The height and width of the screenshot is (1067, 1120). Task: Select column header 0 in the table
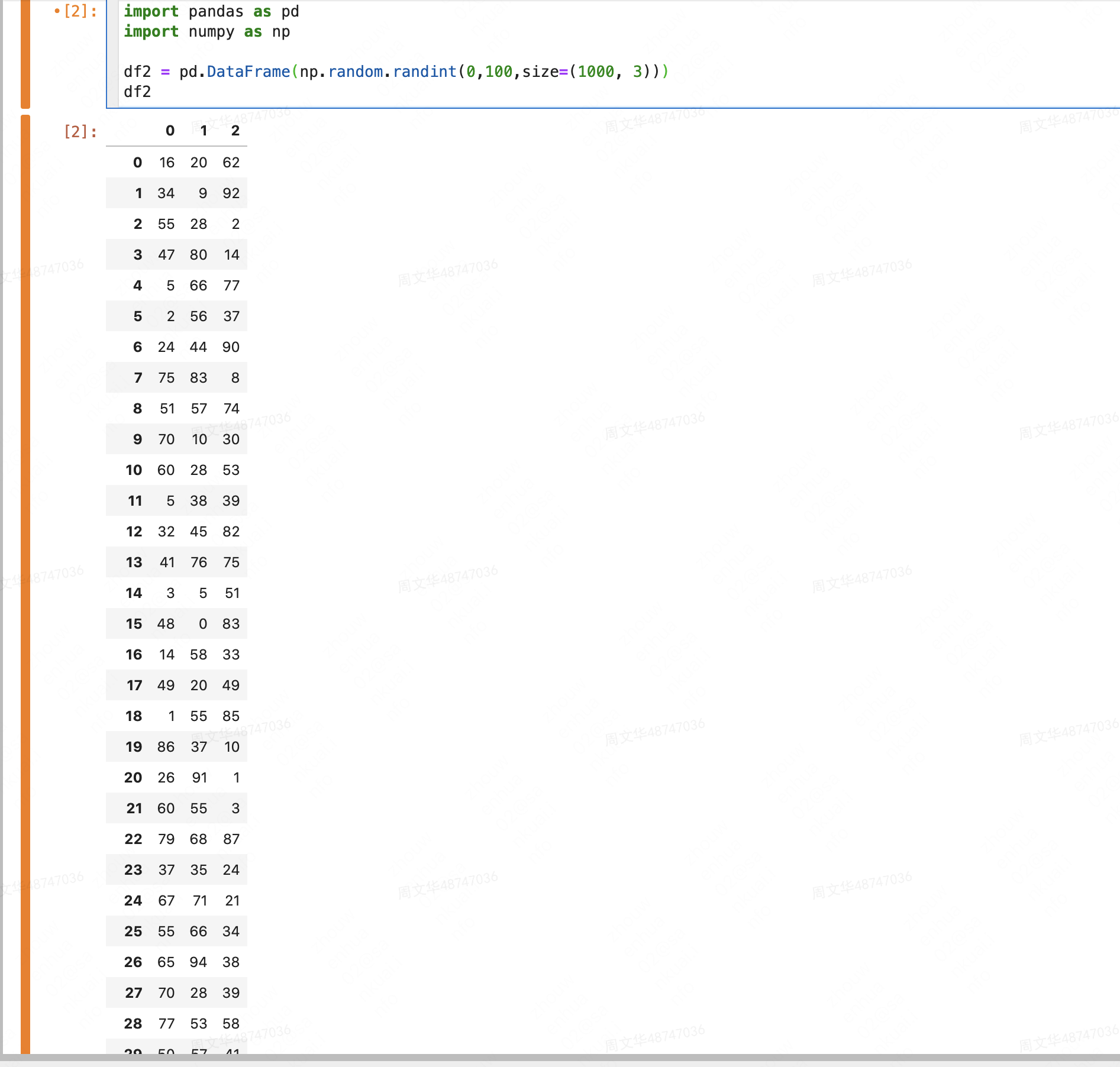pos(170,131)
